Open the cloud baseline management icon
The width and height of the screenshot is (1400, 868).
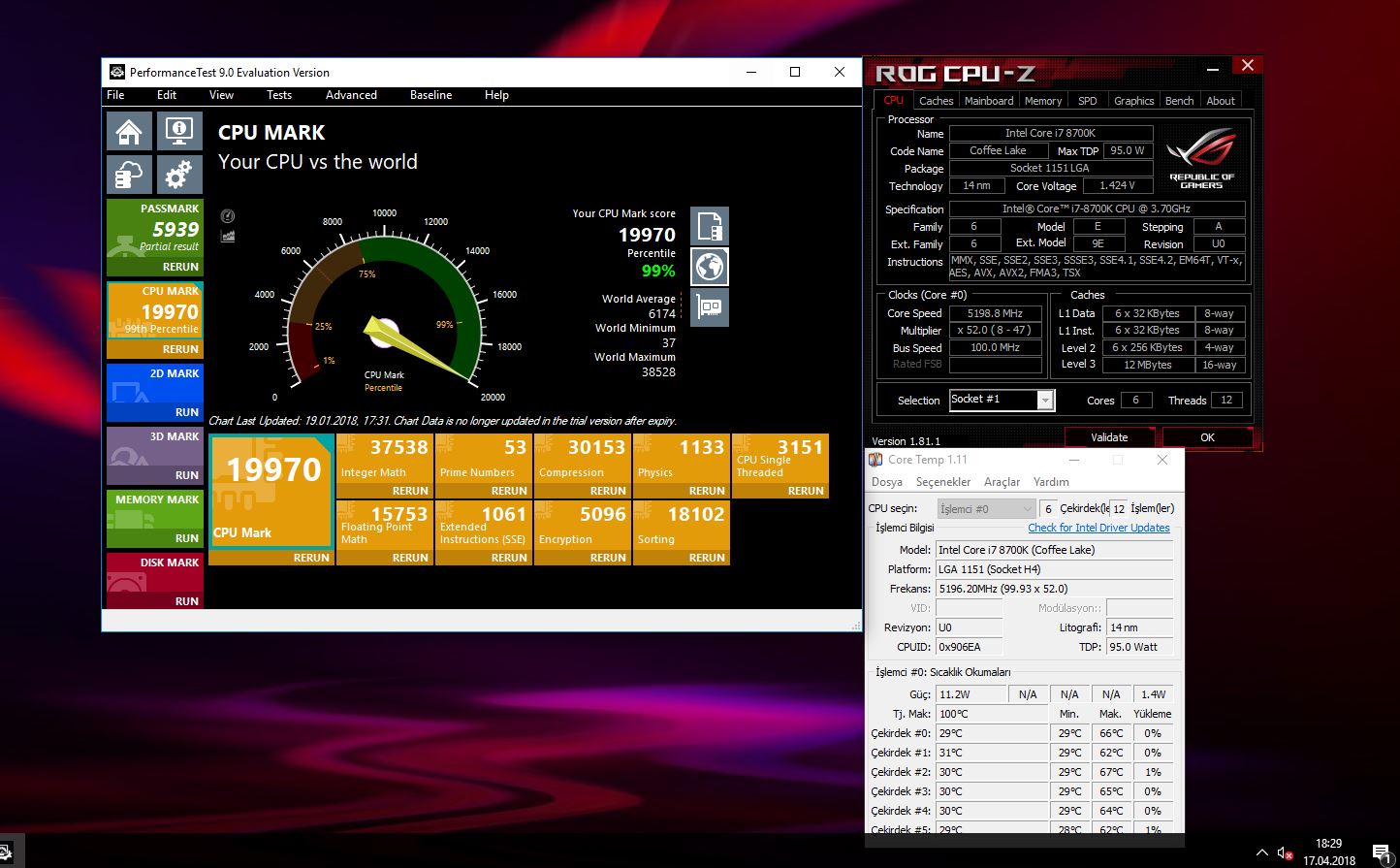pyautogui.click(x=130, y=175)
